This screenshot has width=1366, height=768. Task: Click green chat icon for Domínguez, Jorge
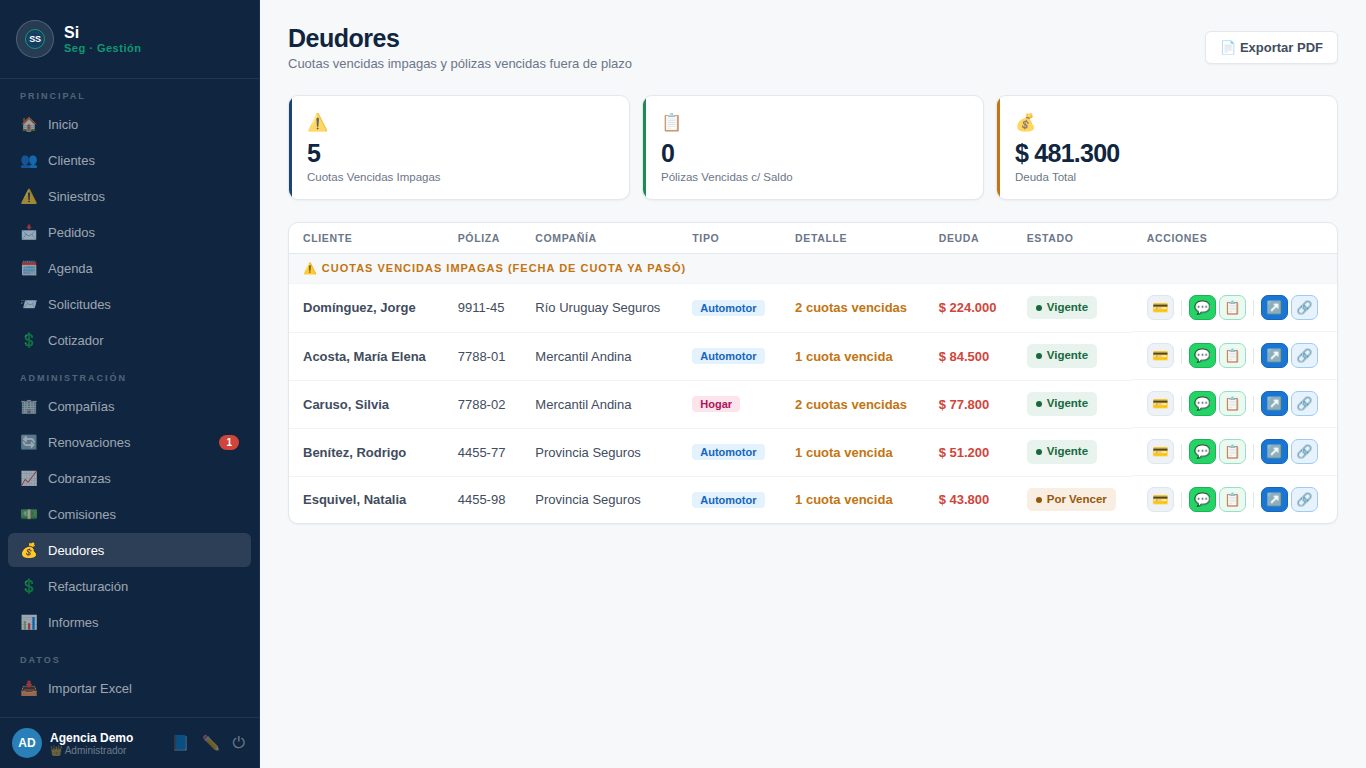1202,308
